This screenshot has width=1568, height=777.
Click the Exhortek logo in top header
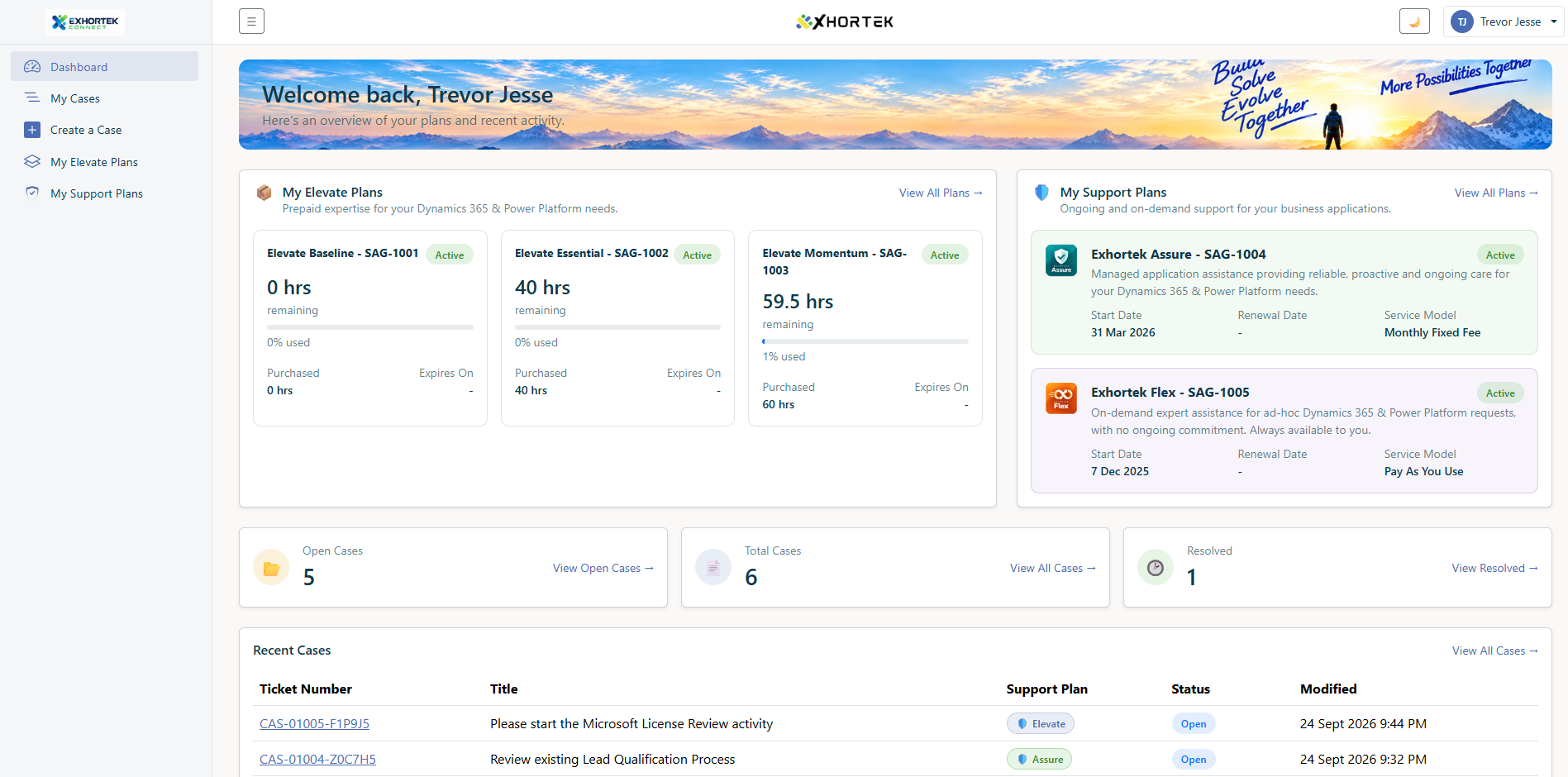click(x=845, y=21)
